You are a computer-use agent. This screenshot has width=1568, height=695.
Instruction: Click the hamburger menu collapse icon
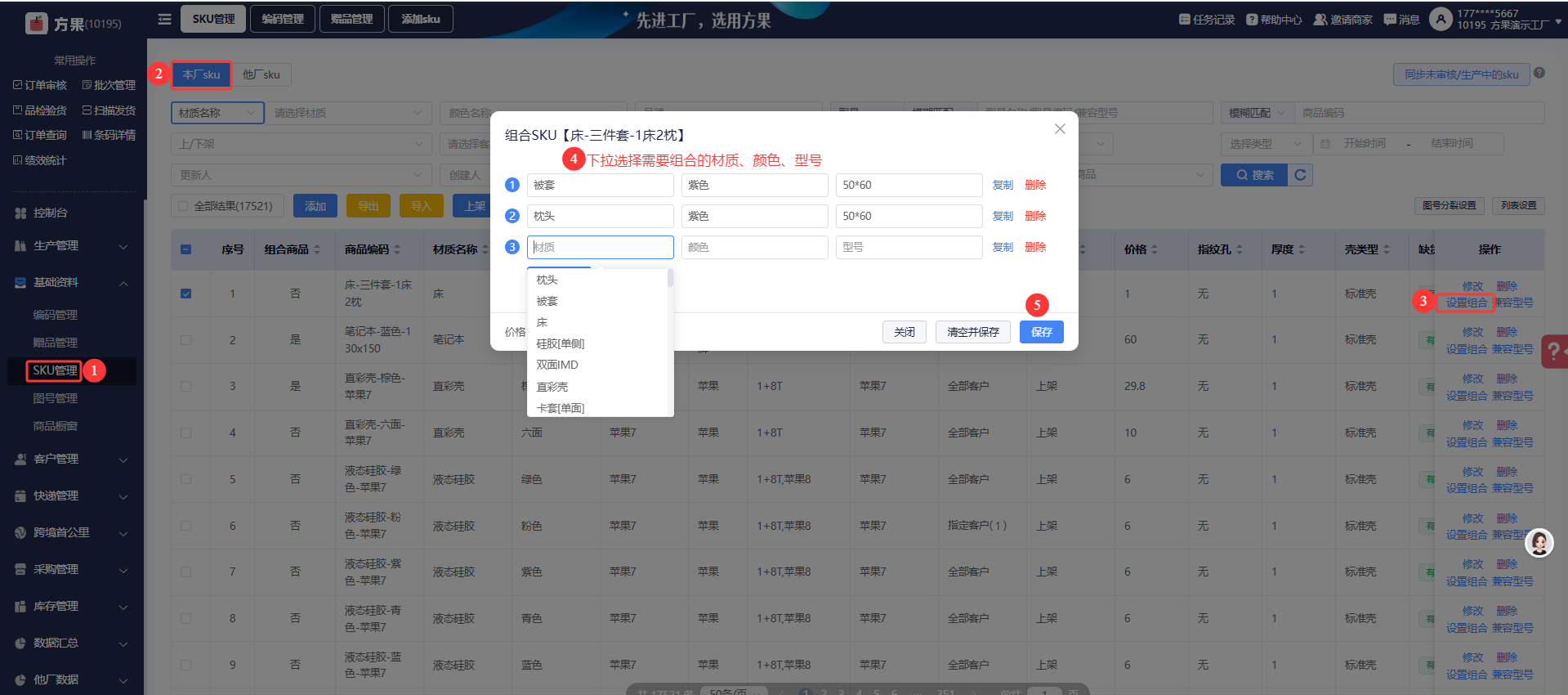(x=164, y=19)
